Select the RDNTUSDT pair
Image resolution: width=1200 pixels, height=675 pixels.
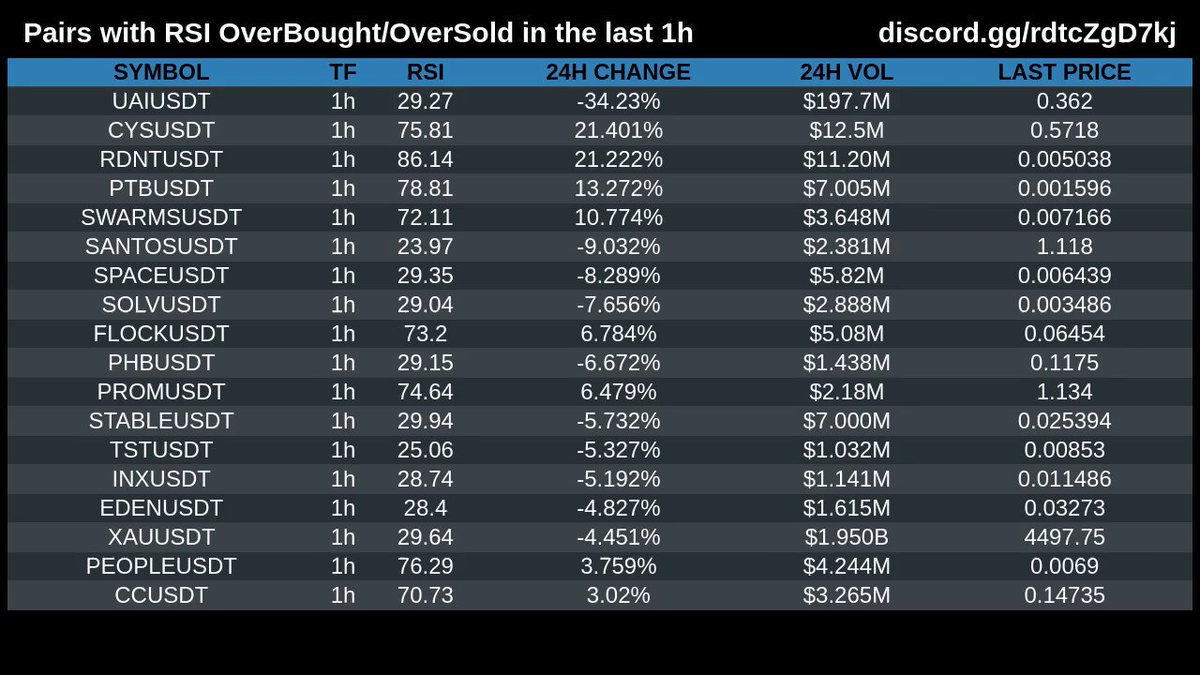pos(161,159)
